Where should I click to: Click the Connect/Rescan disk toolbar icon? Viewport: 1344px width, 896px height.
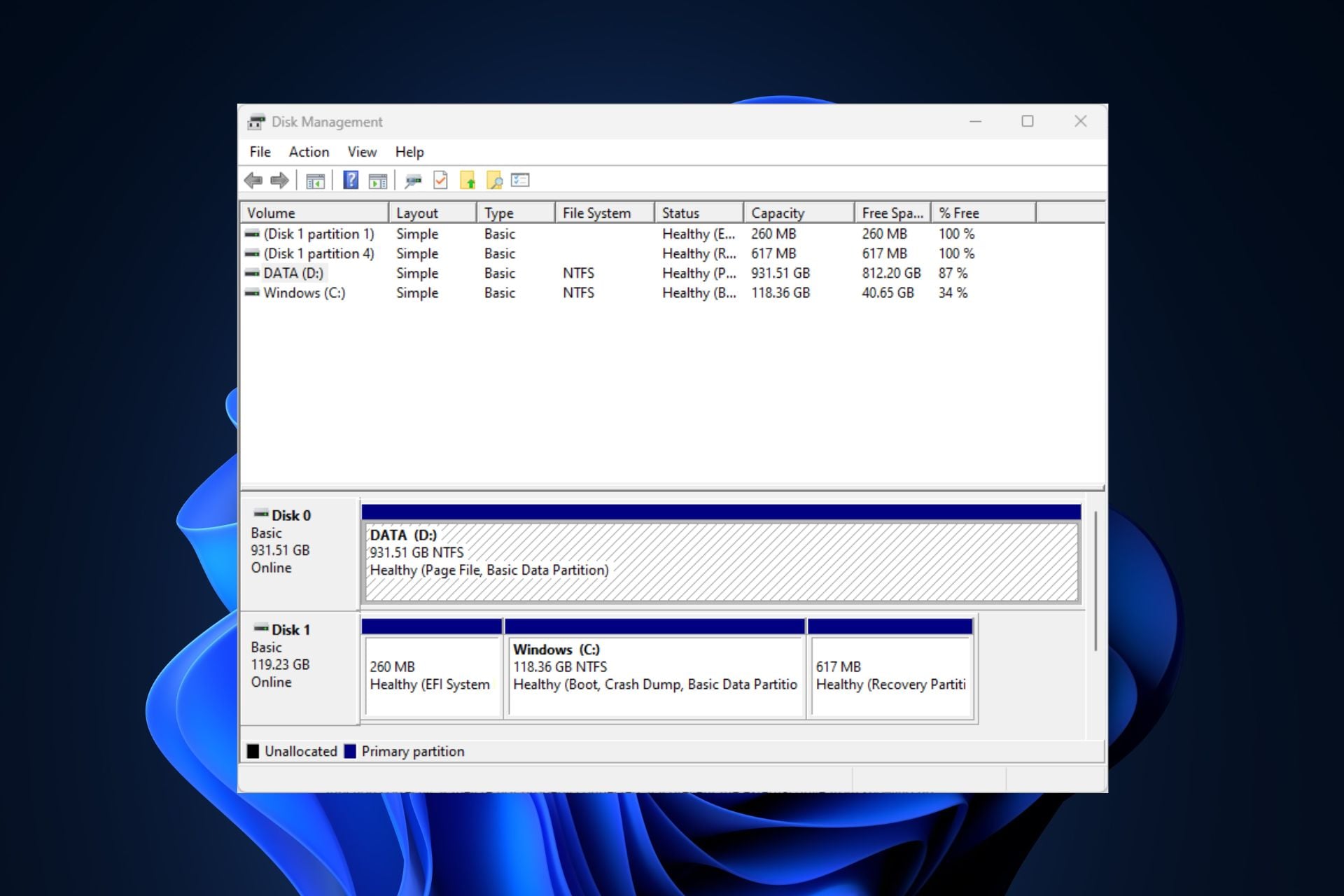click(x=413, y=181)
